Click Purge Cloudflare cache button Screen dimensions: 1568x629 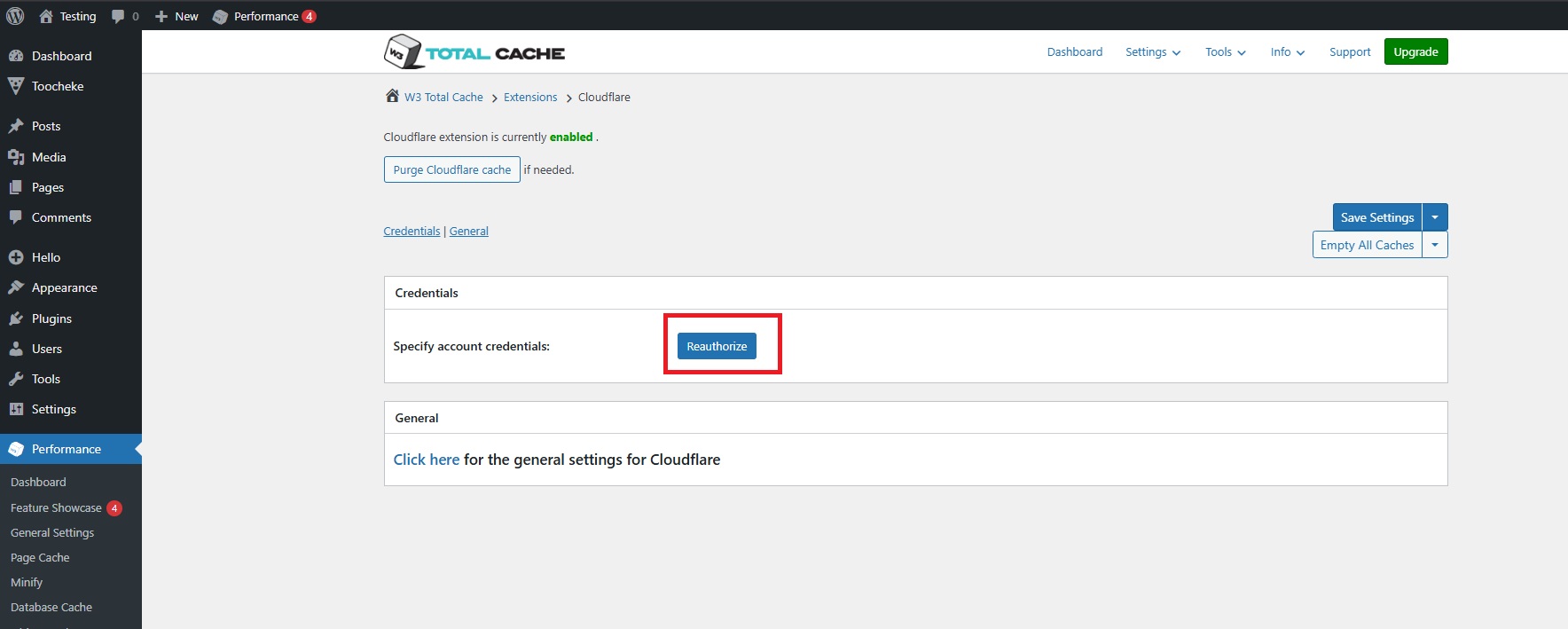[452, 169]
